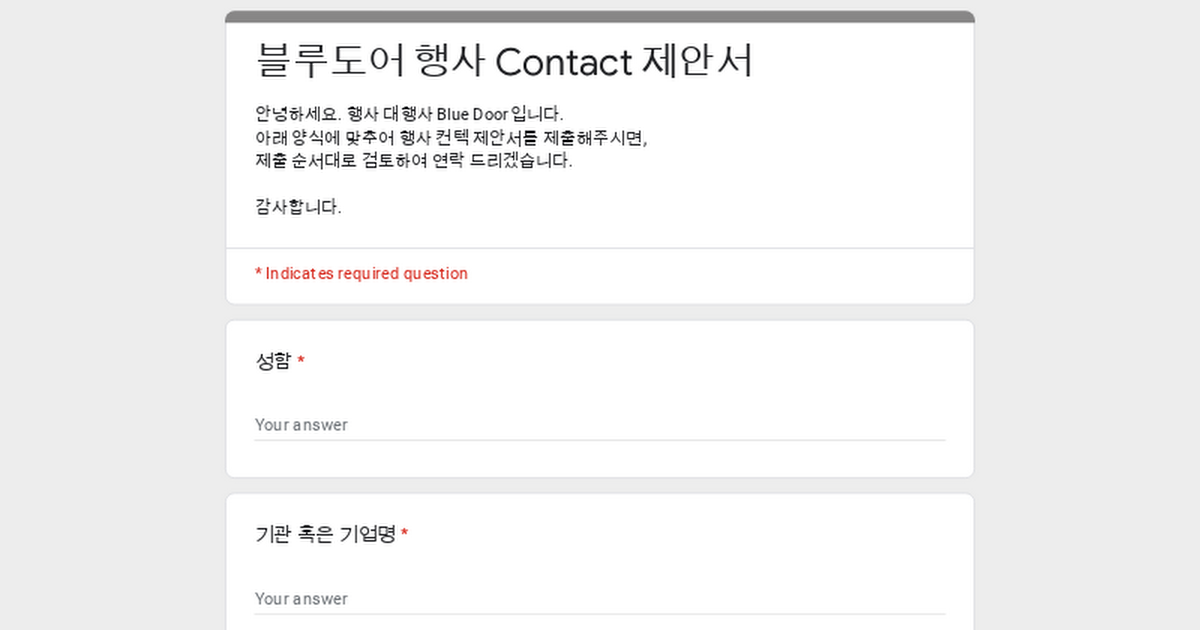Click the gray header bar above the title

pyautogui.click(x=600, y=15)
